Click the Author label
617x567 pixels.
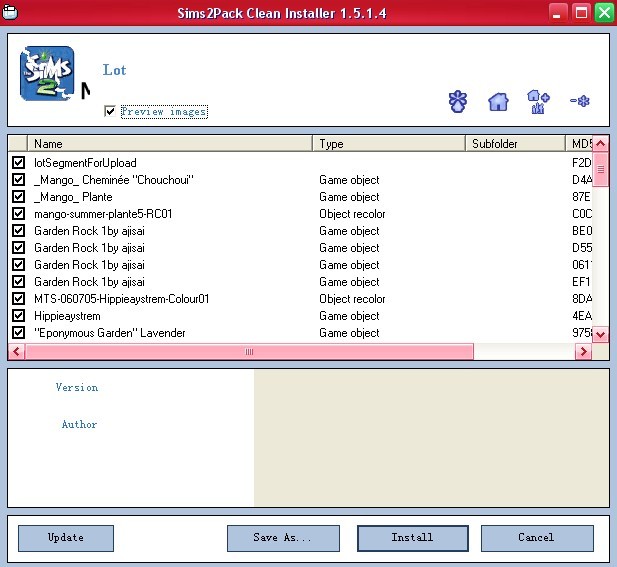(79, 424)
